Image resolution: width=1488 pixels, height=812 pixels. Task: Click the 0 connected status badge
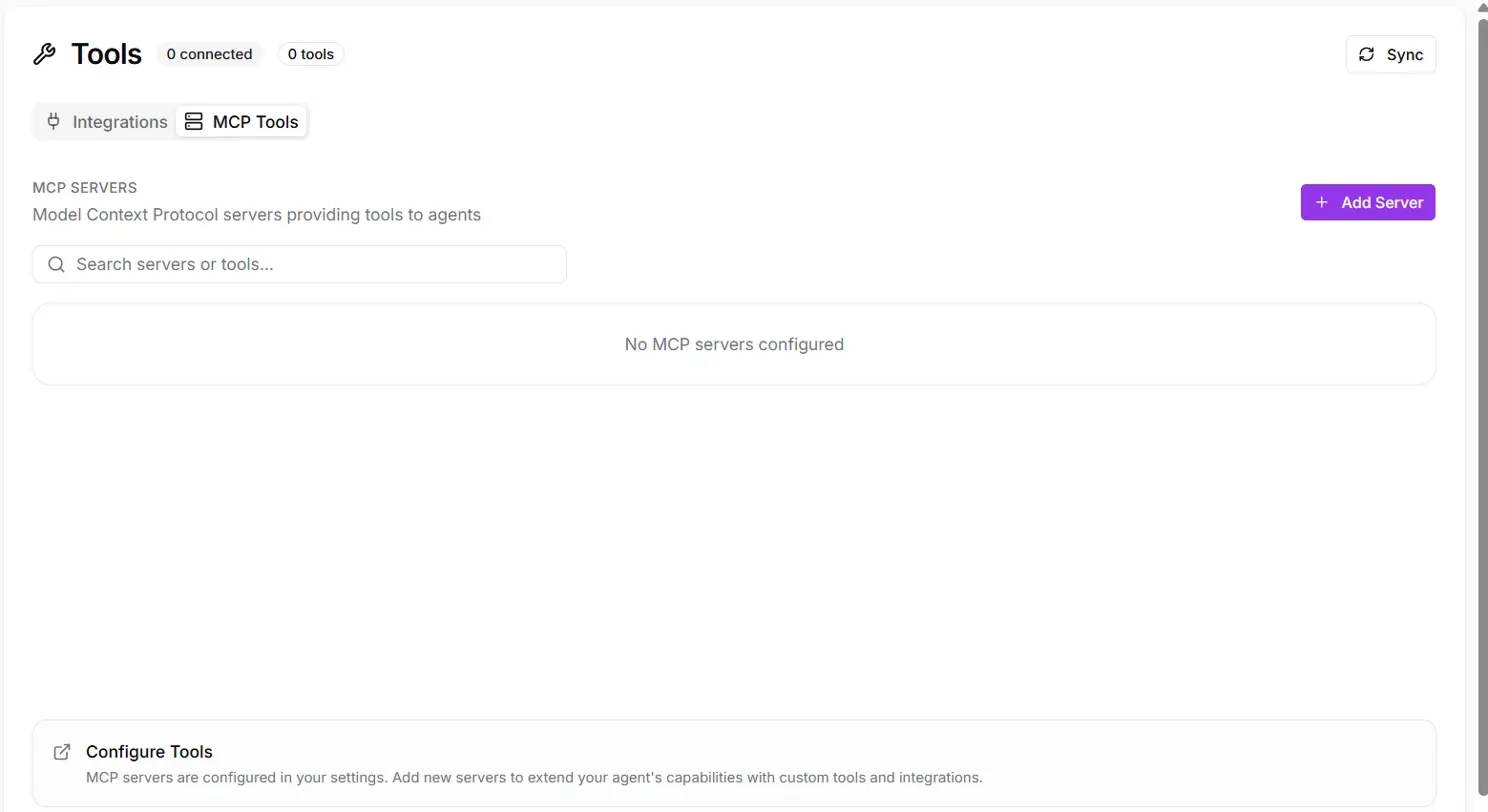(x=209, y=54)
